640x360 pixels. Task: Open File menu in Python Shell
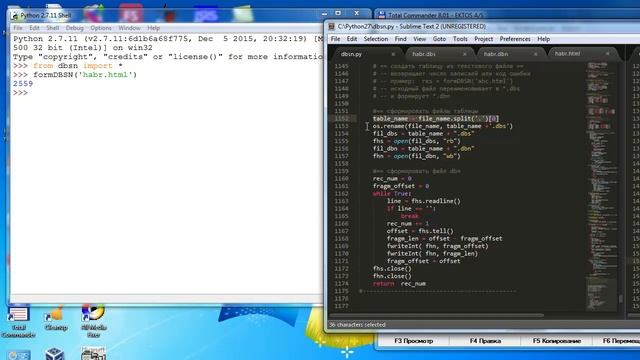point(18,28)
